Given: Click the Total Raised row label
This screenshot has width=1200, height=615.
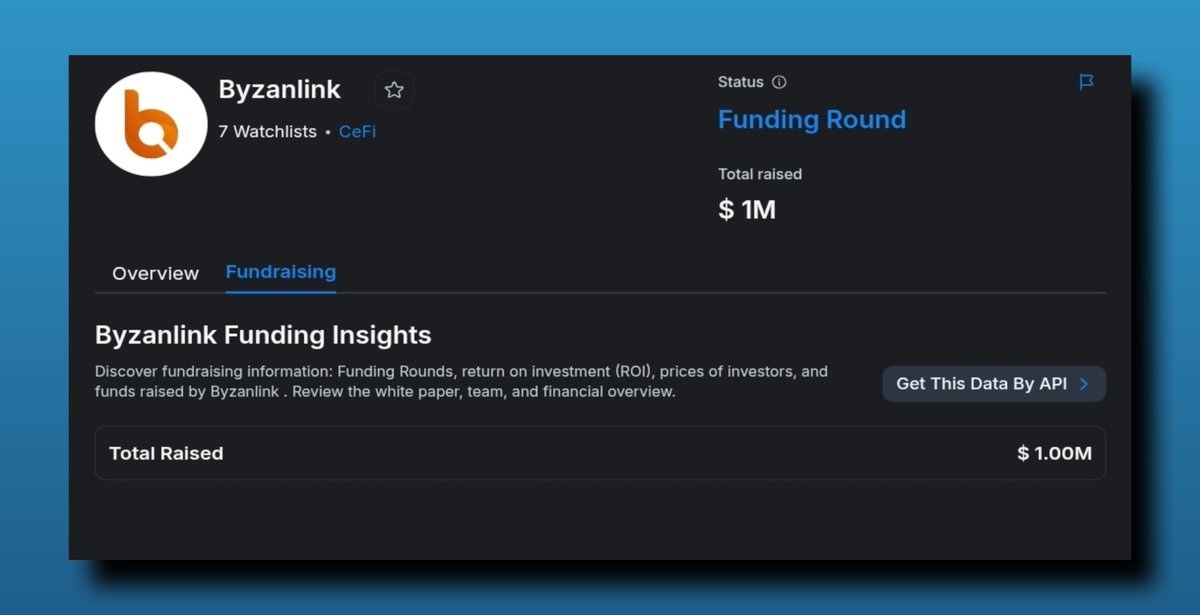Looking at the screenshot, I should pyautogui.click(x=166, y=453).
